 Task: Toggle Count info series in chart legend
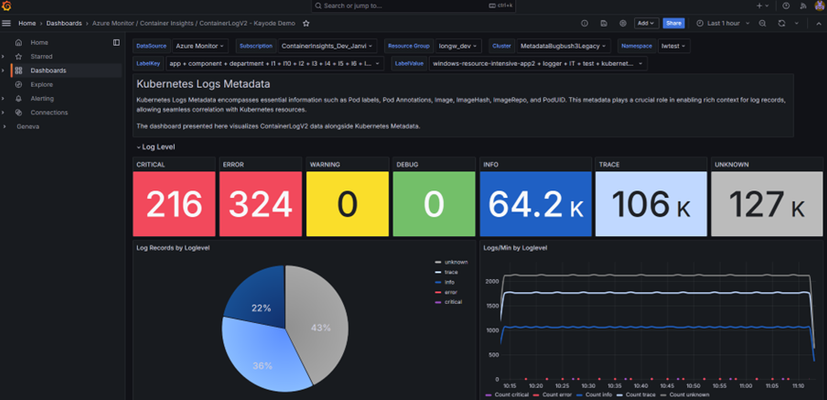point(594,395)
